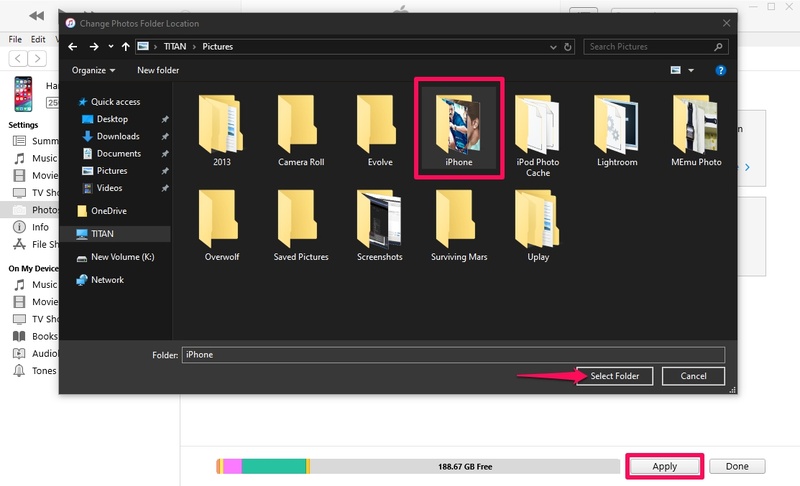Image resolution: width=800 pixels, height=486 pixels.
Task: Expand the view options dropdown arrow
Action: pyautogui.click(x=691, y=70)
